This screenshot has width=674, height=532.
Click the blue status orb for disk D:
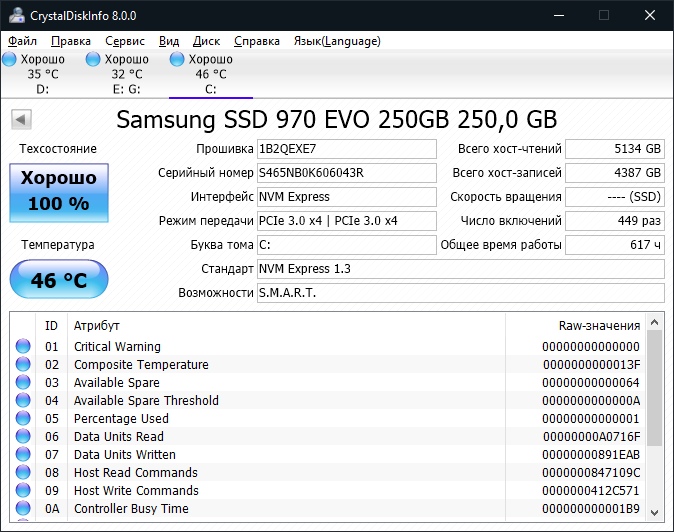click(9, 59)
